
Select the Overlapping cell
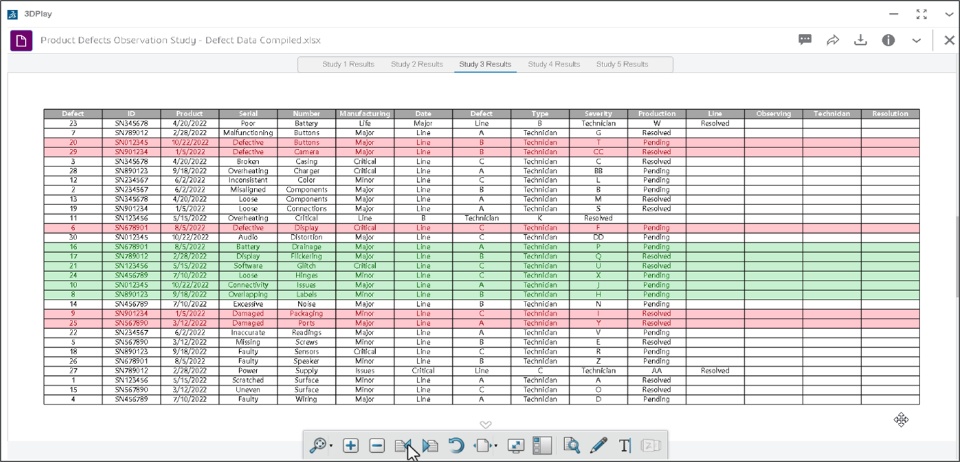(x=248, y=294)
